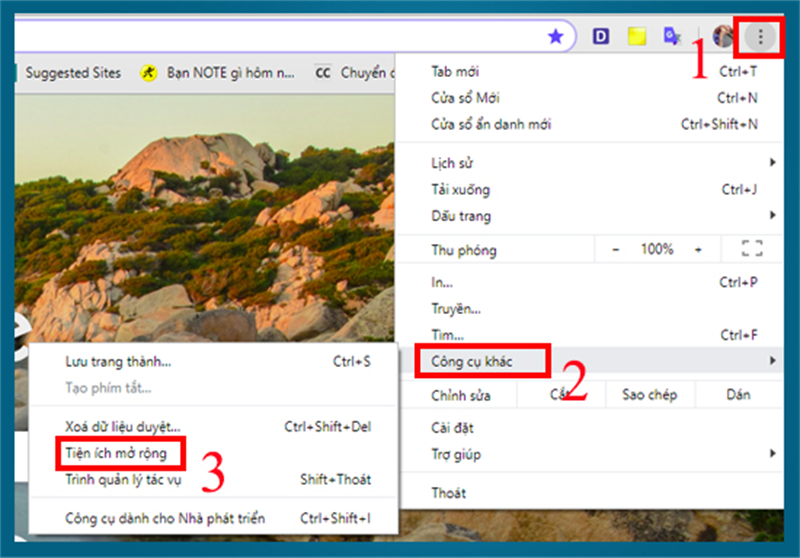The height and width of the screenshot is (558, 800).
Task: Click the Bạn NOTE bookmark's yellow favicon
Action: tap(148, 73)
